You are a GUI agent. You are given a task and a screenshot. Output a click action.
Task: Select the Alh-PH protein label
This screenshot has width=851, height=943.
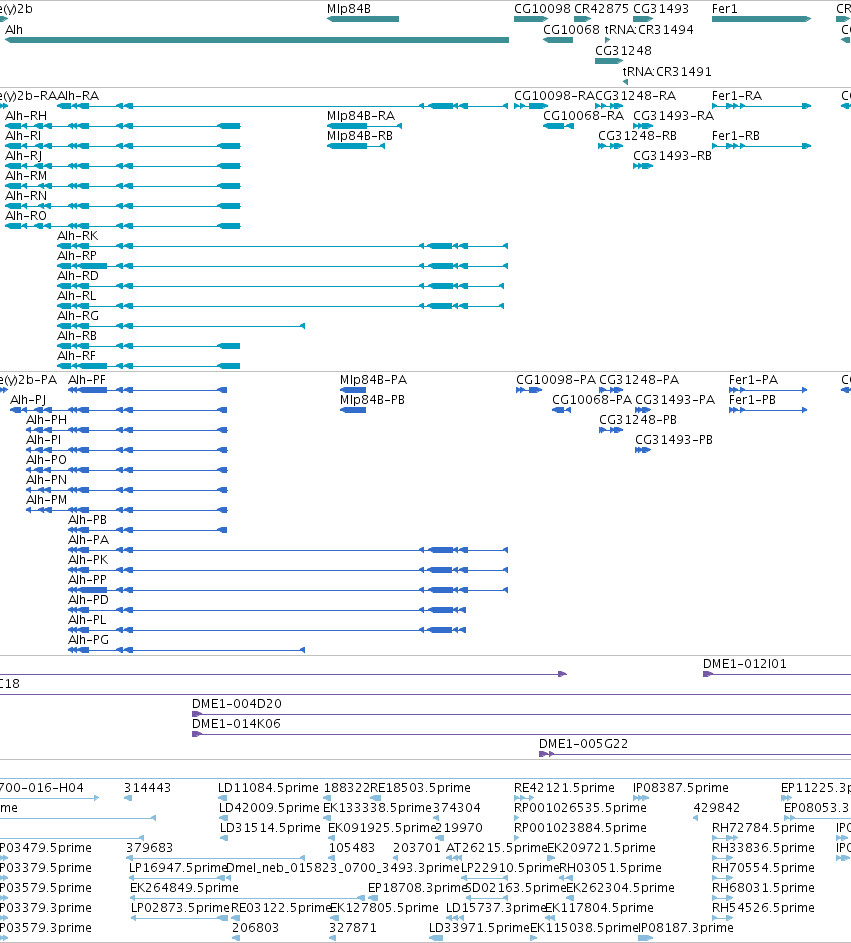[x=46, y=419]
